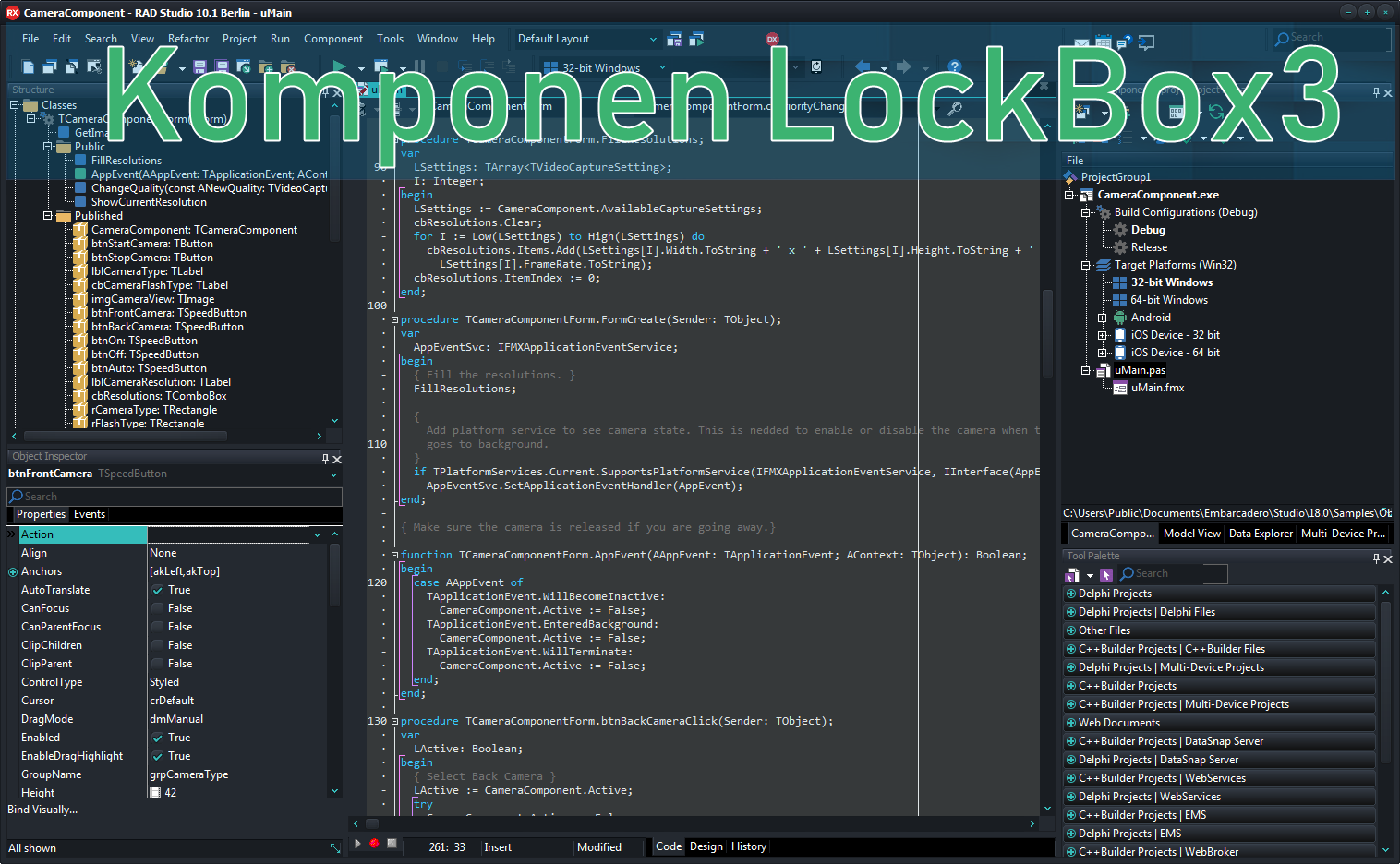The height and width of the screenshot is (864, 1400).
Task: Switch to the History tab
Action: click(749, 846)
